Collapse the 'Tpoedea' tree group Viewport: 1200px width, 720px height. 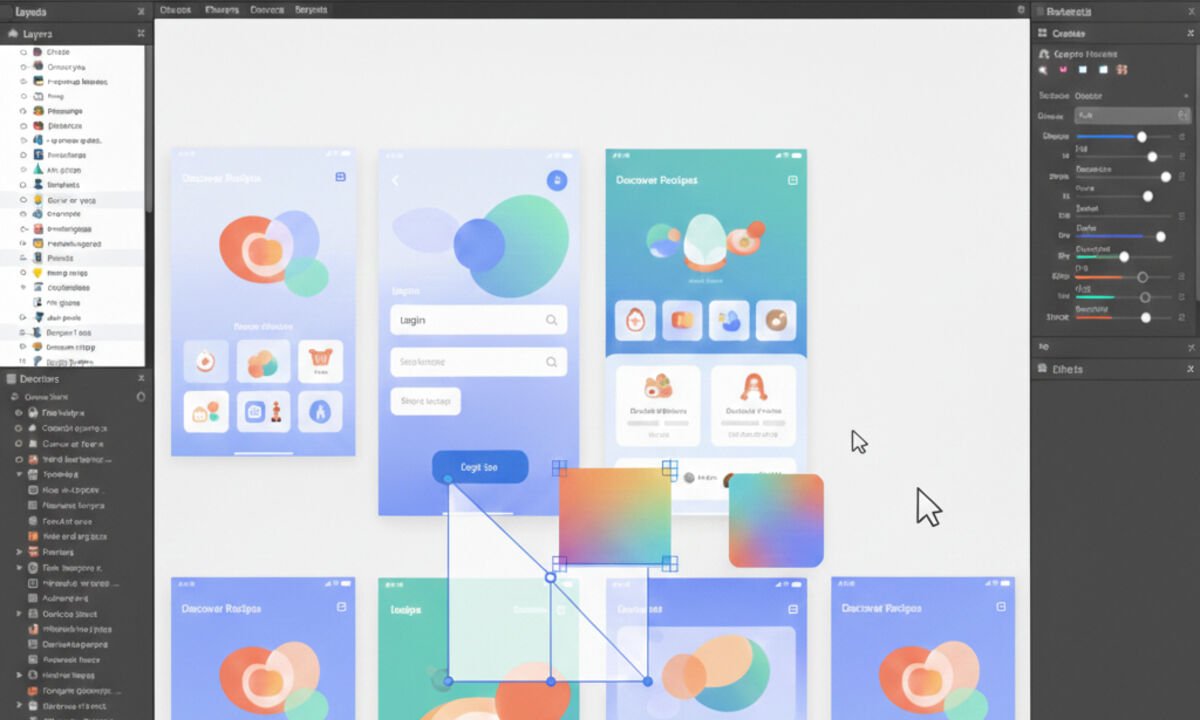19,474
